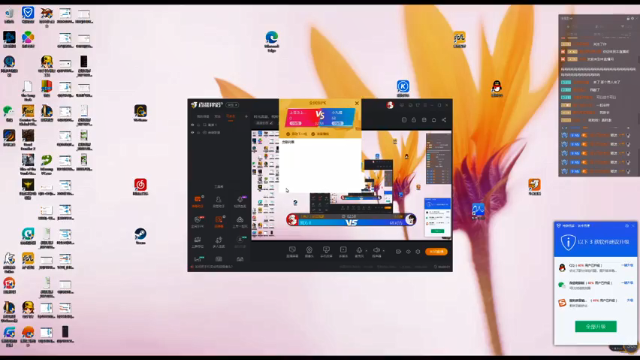Open the Steam desktop shortcut

pyautogui.click(x=140, y=236)
